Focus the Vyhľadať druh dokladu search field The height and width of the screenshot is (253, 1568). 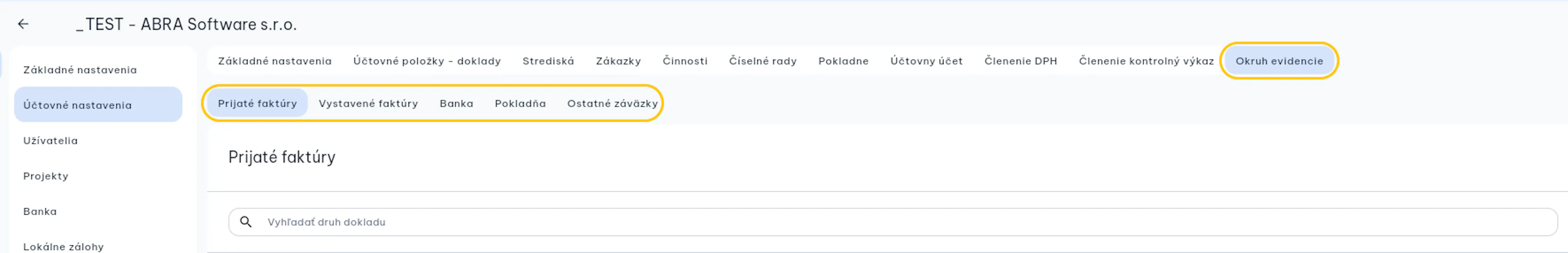[x=892, y=222]
